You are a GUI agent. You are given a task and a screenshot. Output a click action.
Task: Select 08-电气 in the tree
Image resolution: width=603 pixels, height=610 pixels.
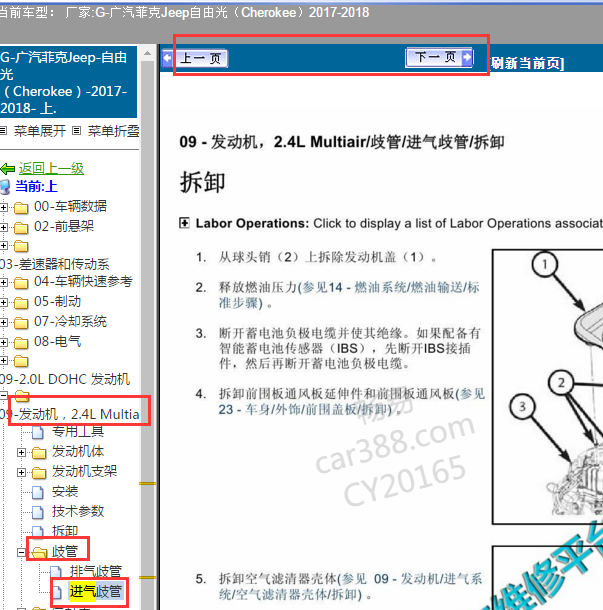point(58,342)
